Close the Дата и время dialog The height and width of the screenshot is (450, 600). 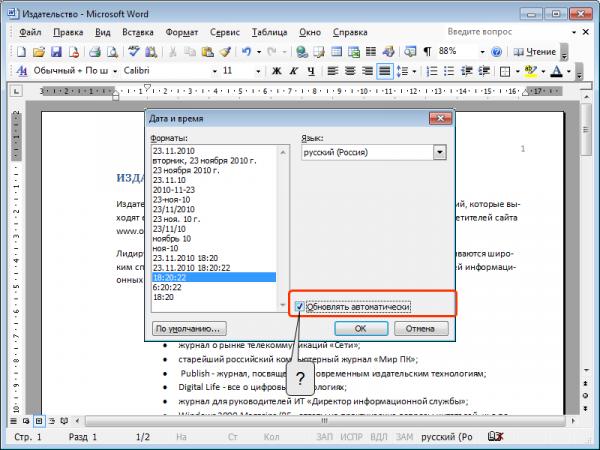pyautogui.click(x=440, y=119)
